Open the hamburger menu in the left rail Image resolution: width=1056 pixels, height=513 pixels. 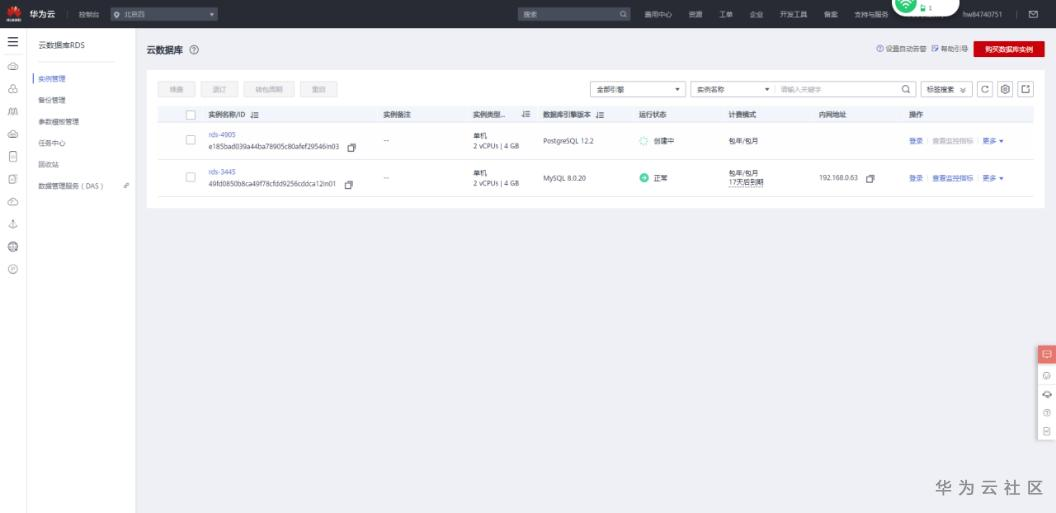pyautogui.click(x=13, y=42)
